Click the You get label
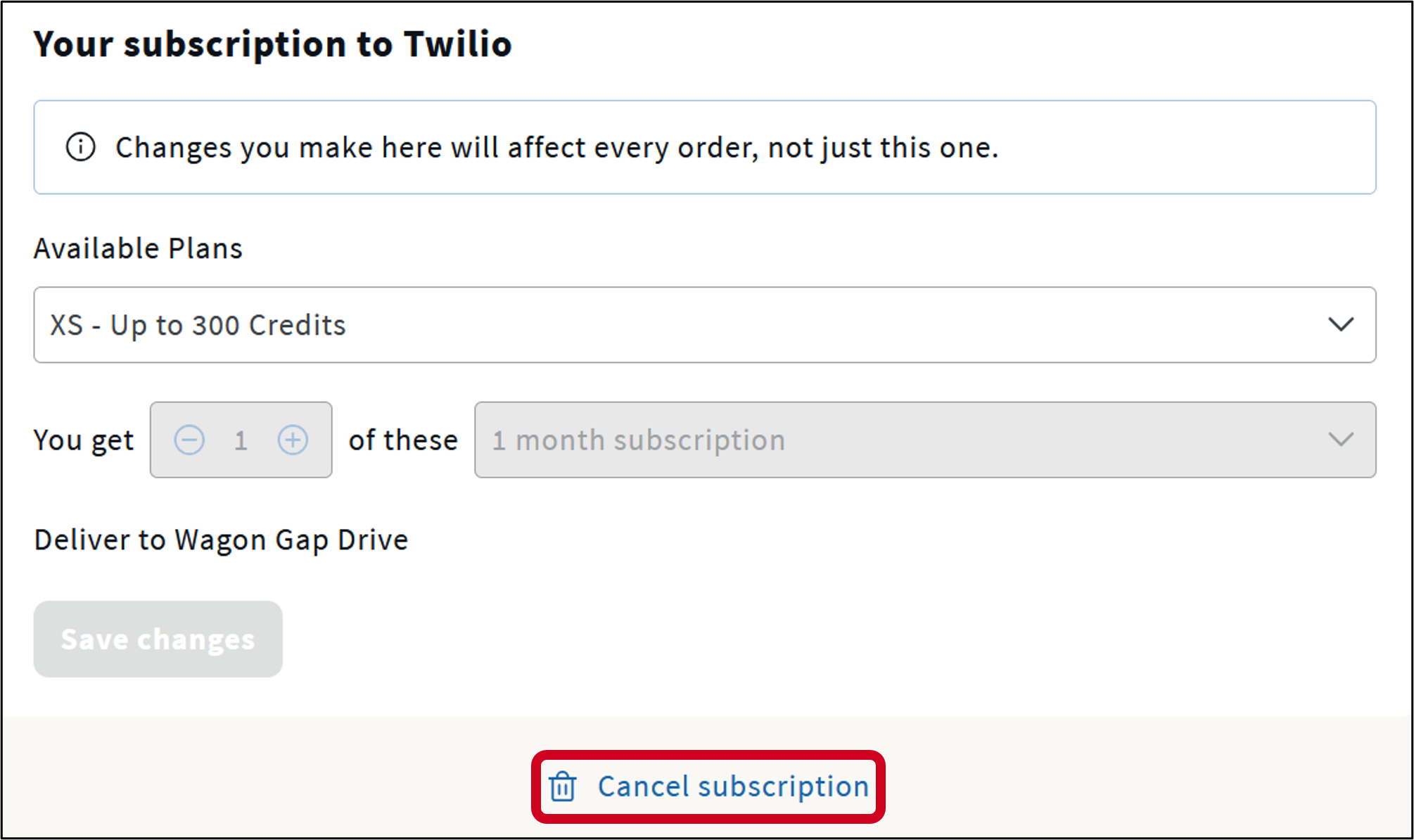1414x840 pixels. [x=83, y=440]
